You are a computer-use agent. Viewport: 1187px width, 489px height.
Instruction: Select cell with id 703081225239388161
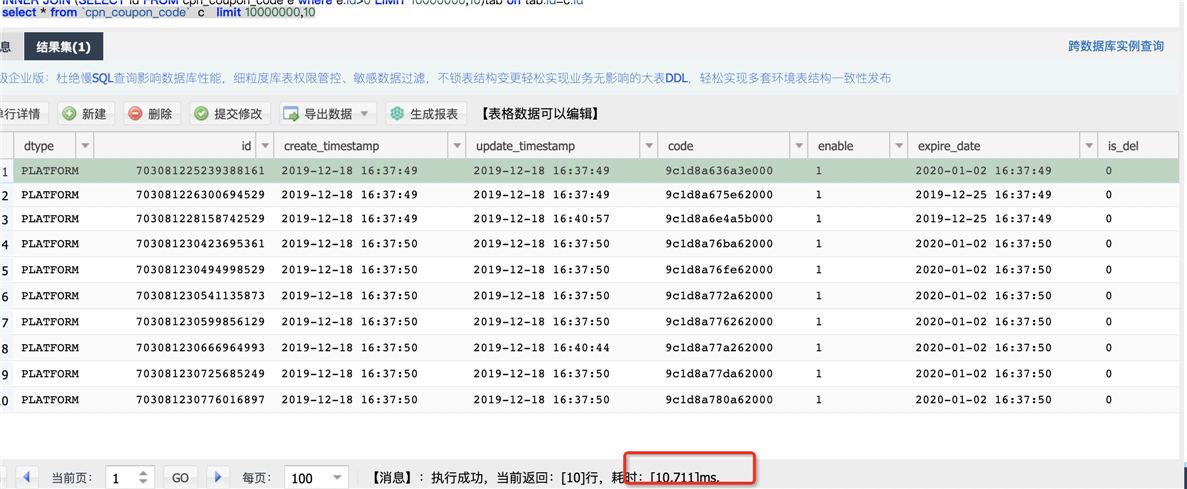click(x=201, y=171)
